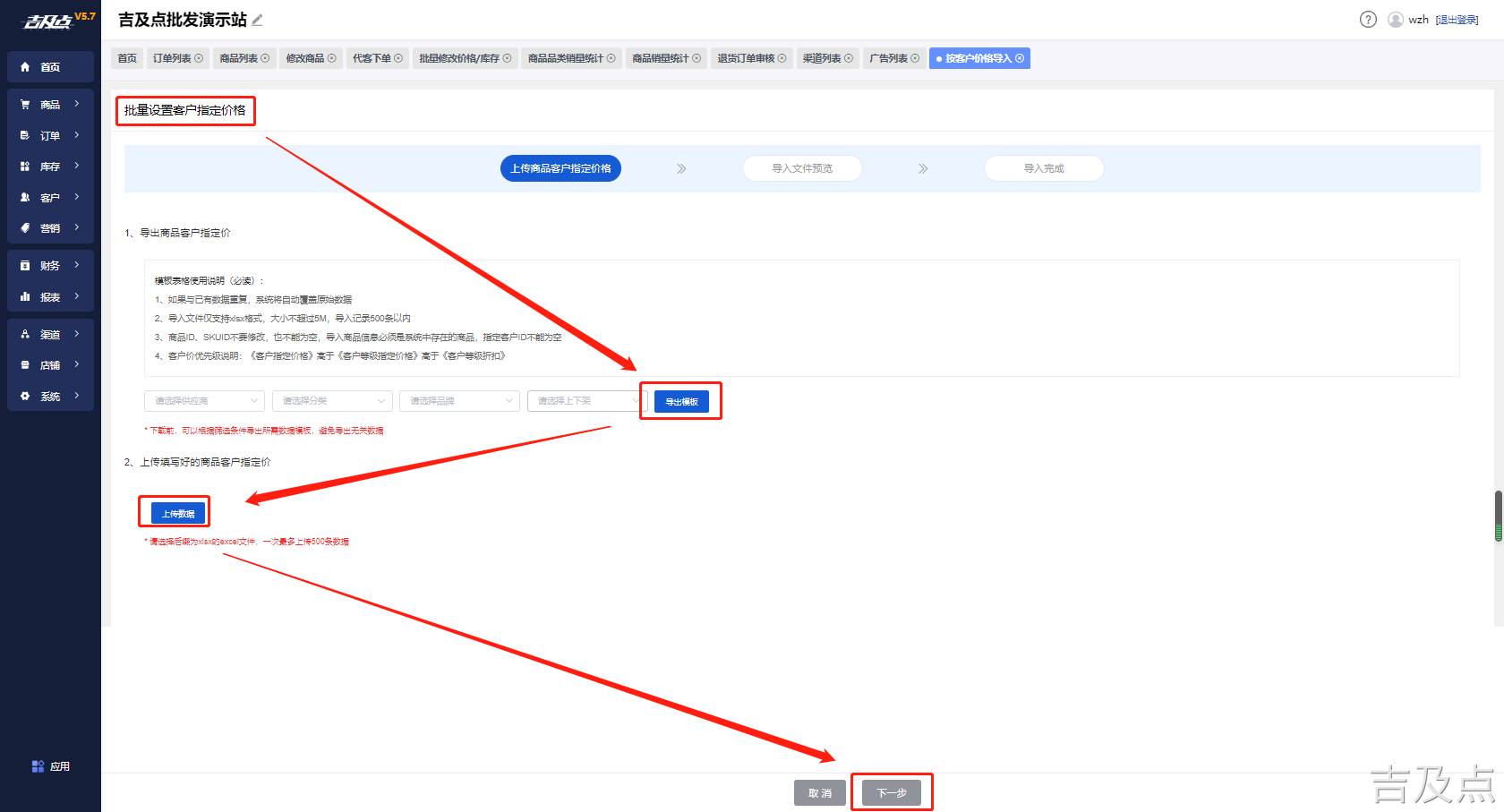Screen dimensions: 1504x812
Task: Open the 应用 apps panel
Action: pos(50,766)
